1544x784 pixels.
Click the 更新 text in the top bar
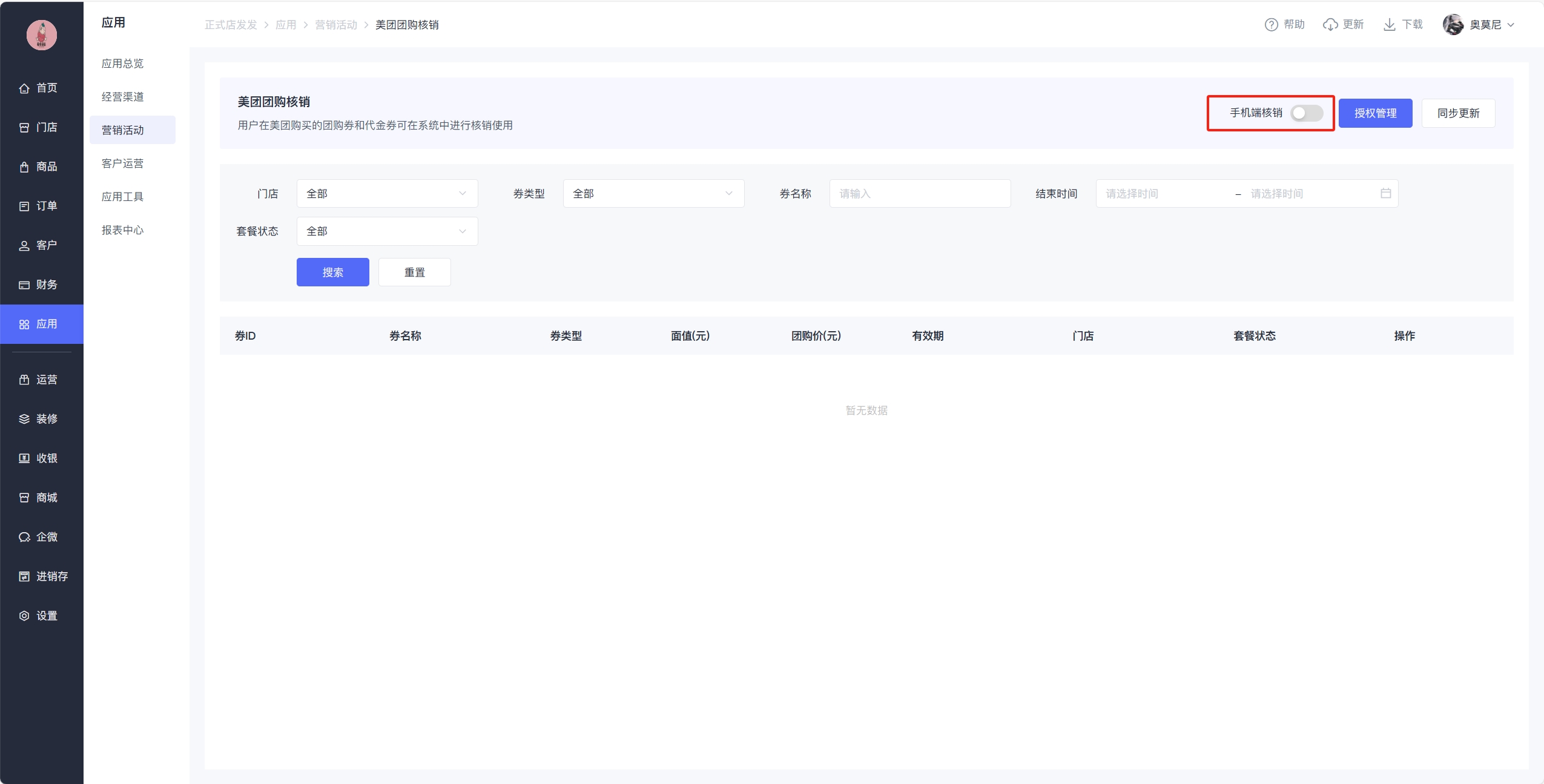point(1353,25)
